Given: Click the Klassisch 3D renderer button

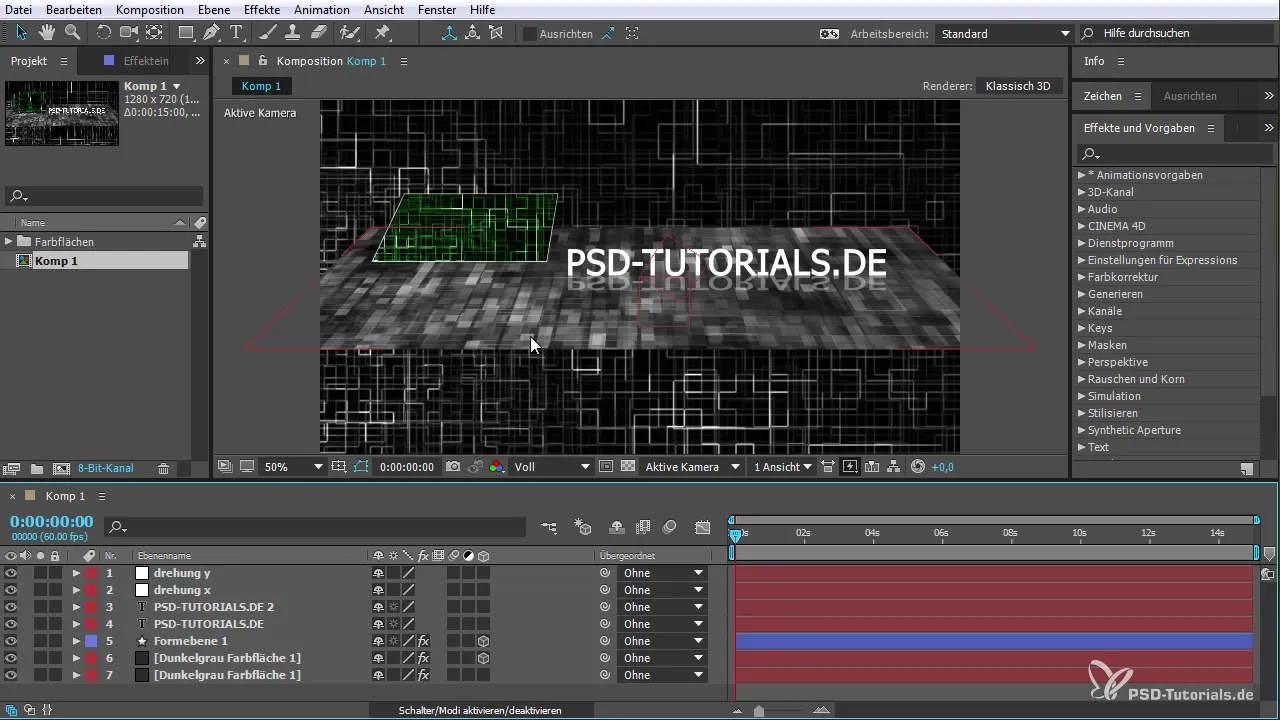Looking at the screenshot, I should click(1018, 86).
